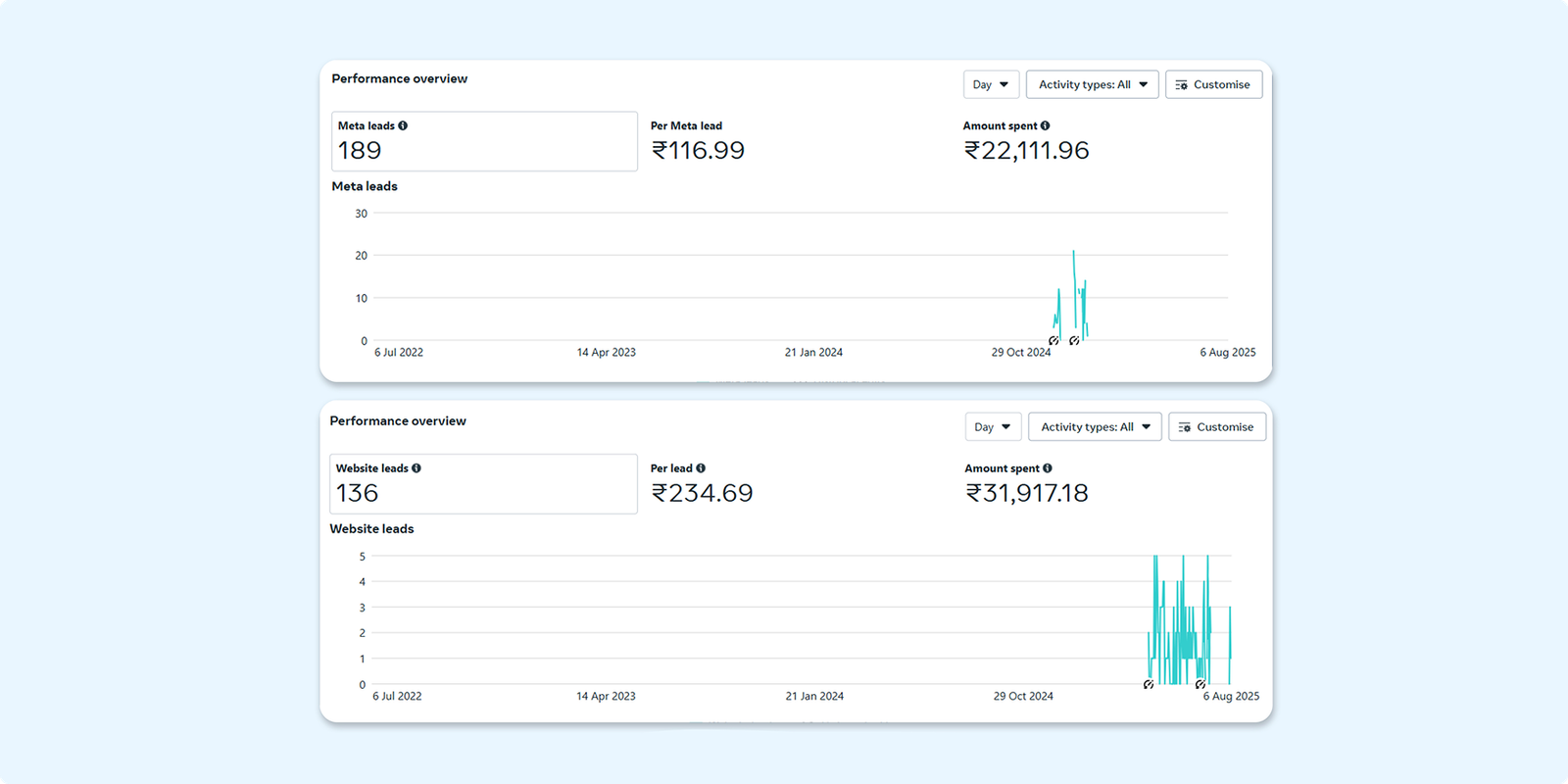The width and height of the screenshot is (1568, 784).
Task: Click the info icon beside Meta leads
Action: (x=403, y=125)
